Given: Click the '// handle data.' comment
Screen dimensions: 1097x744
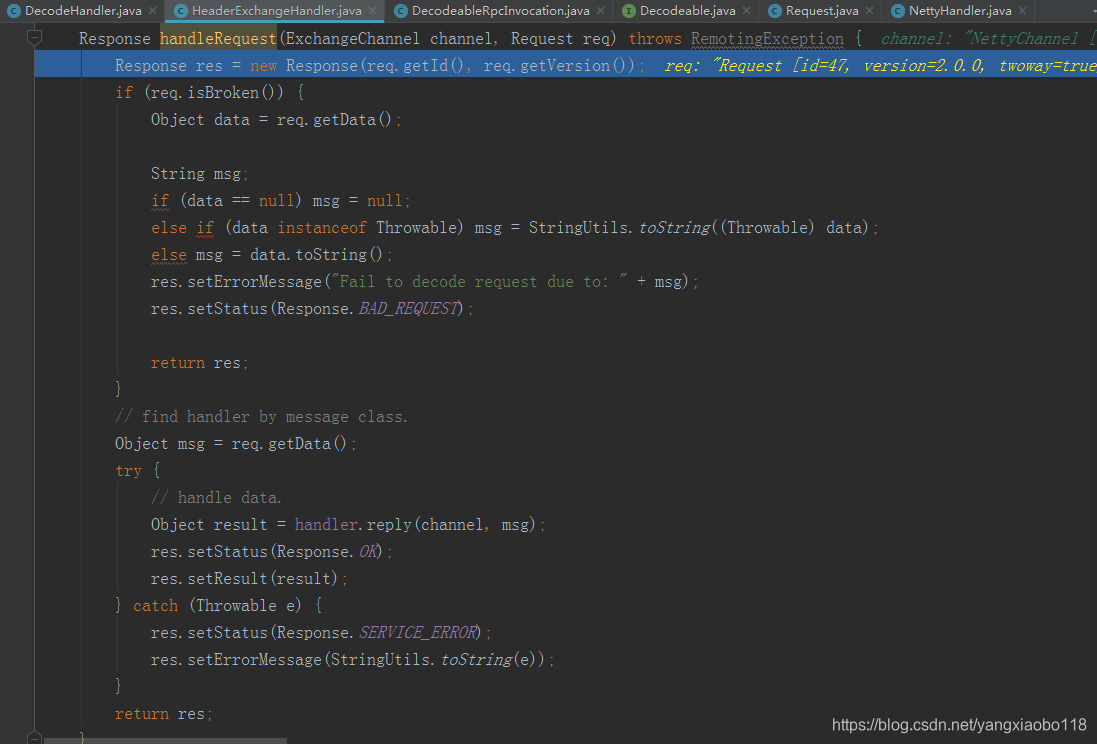Looking at the screenshot, I should (x=216, y=498).
